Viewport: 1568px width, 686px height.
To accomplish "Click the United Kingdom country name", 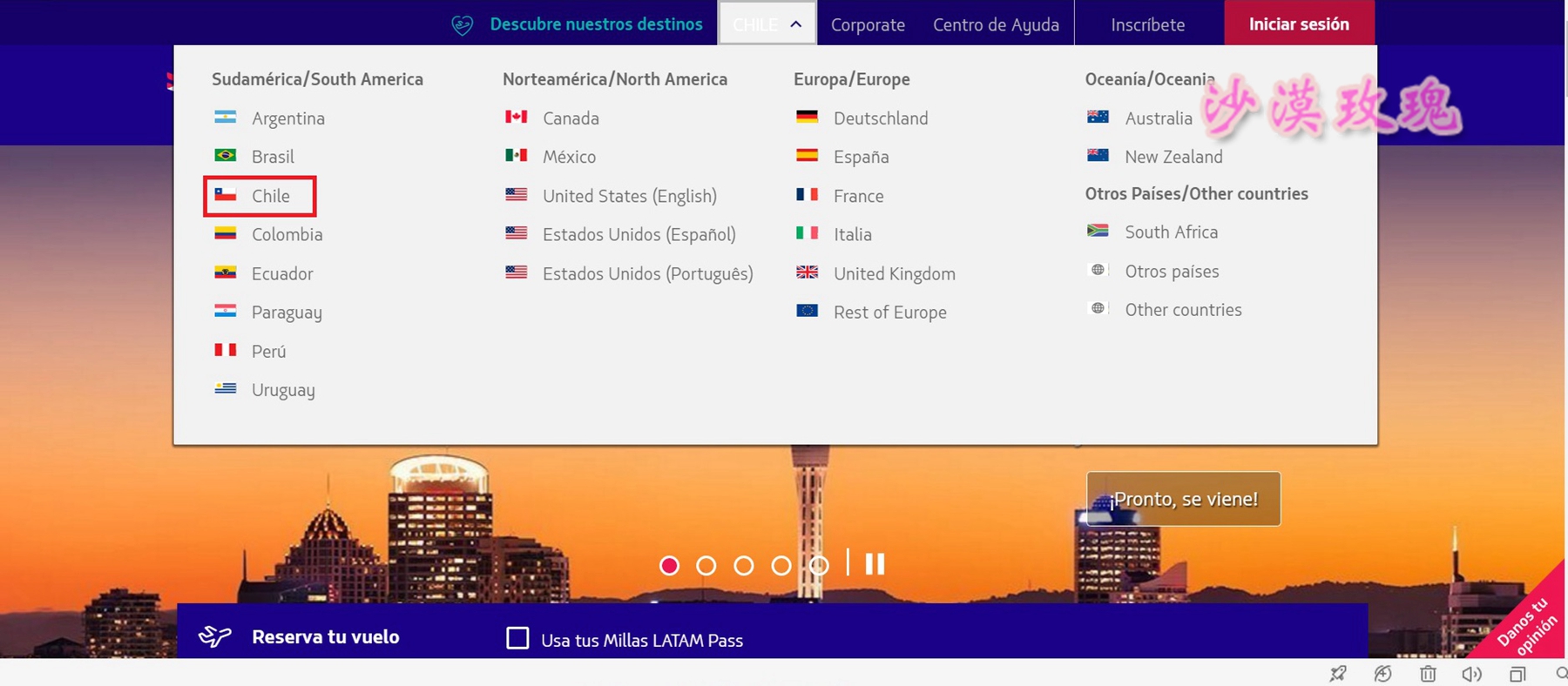I will point(895,273).
